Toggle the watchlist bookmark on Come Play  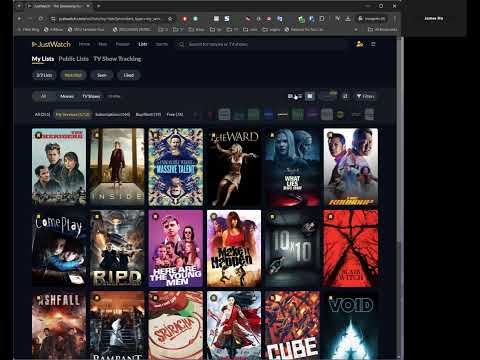pos(38,216)
